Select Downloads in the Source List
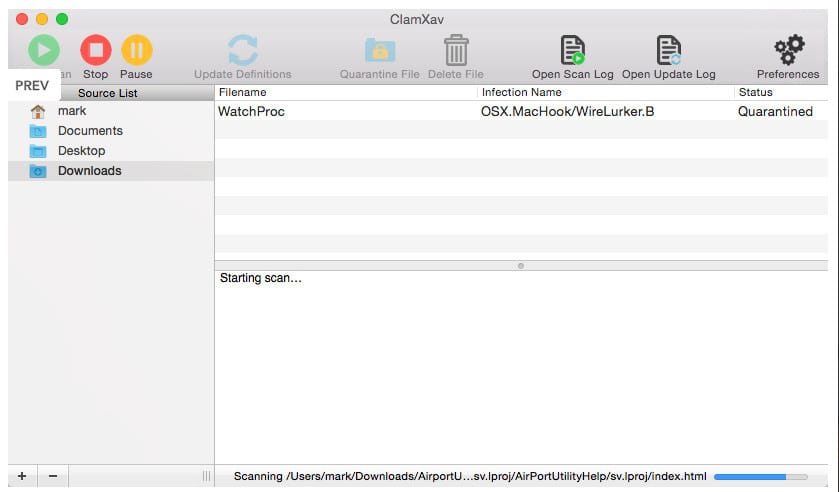839x492 pixels. [x=89, y=171]
